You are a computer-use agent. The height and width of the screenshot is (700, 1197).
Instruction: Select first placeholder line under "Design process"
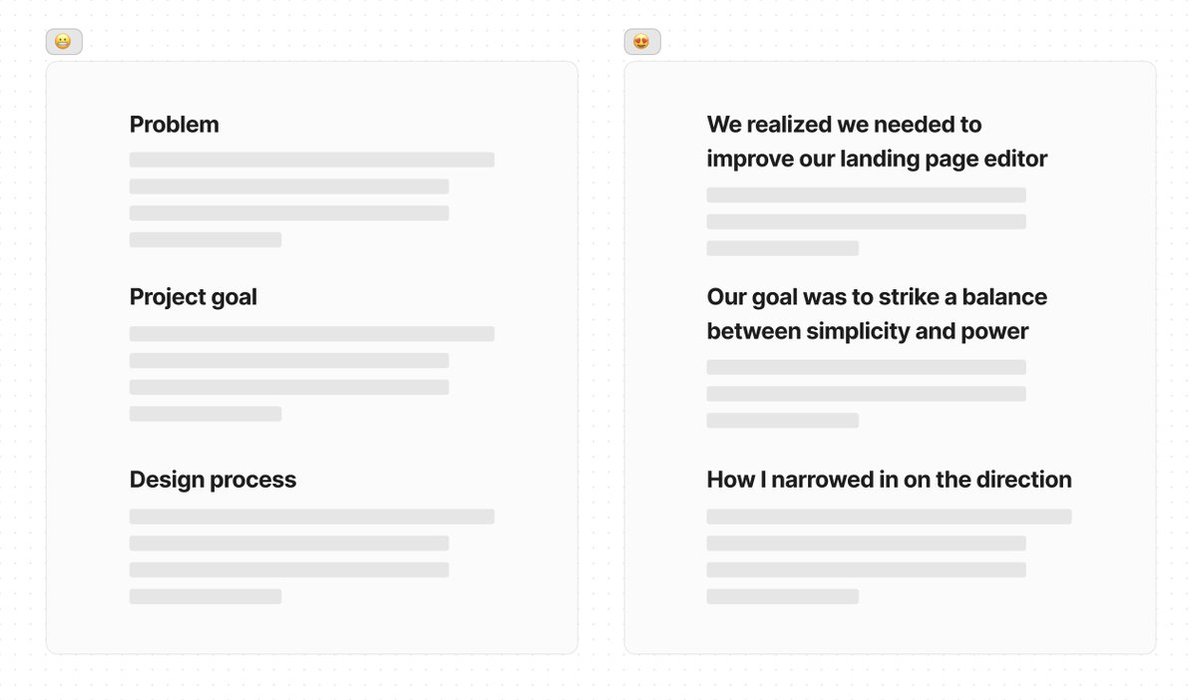[x=311, y=517]
